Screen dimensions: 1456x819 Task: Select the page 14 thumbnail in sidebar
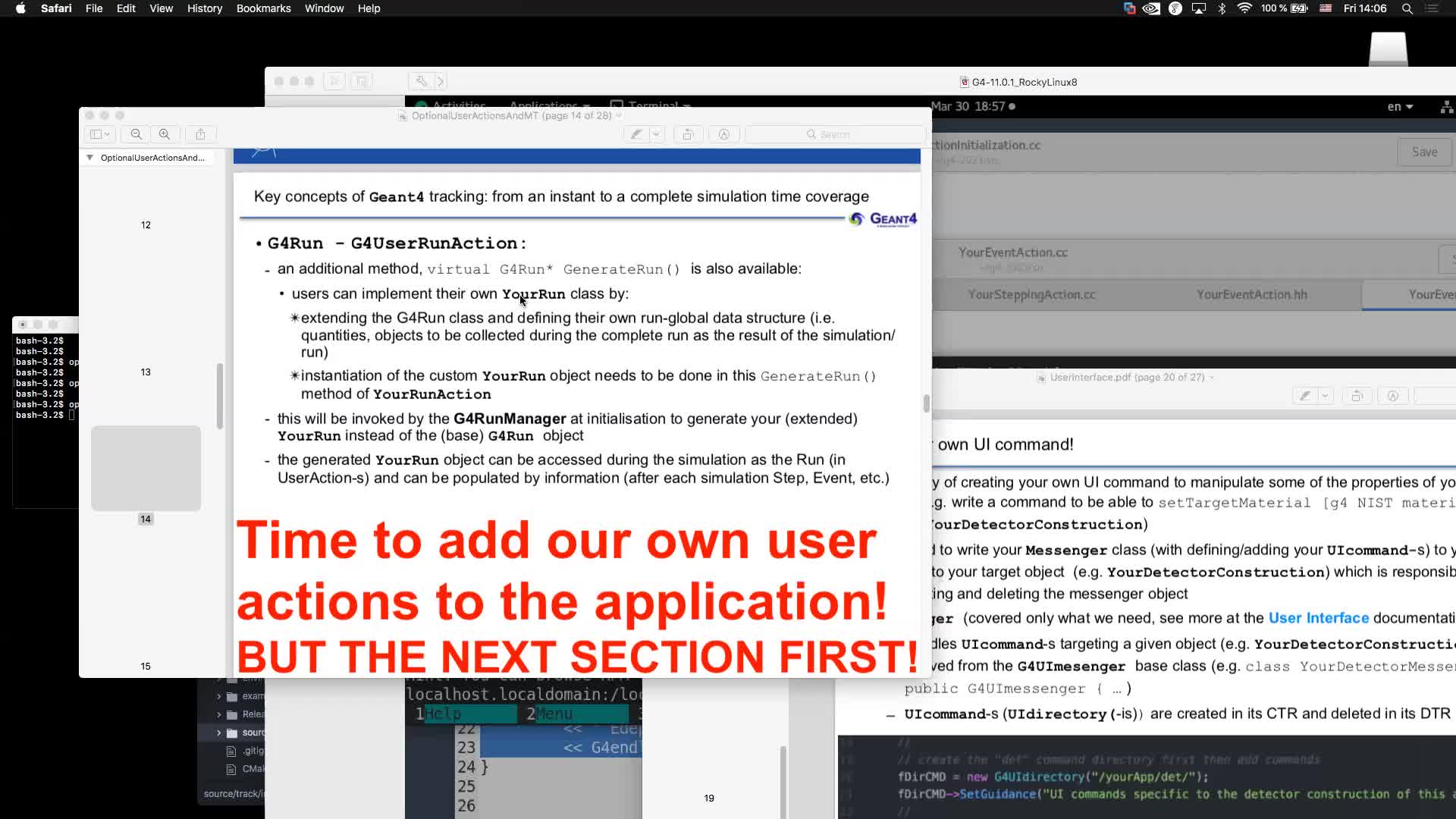click(146, 468)
